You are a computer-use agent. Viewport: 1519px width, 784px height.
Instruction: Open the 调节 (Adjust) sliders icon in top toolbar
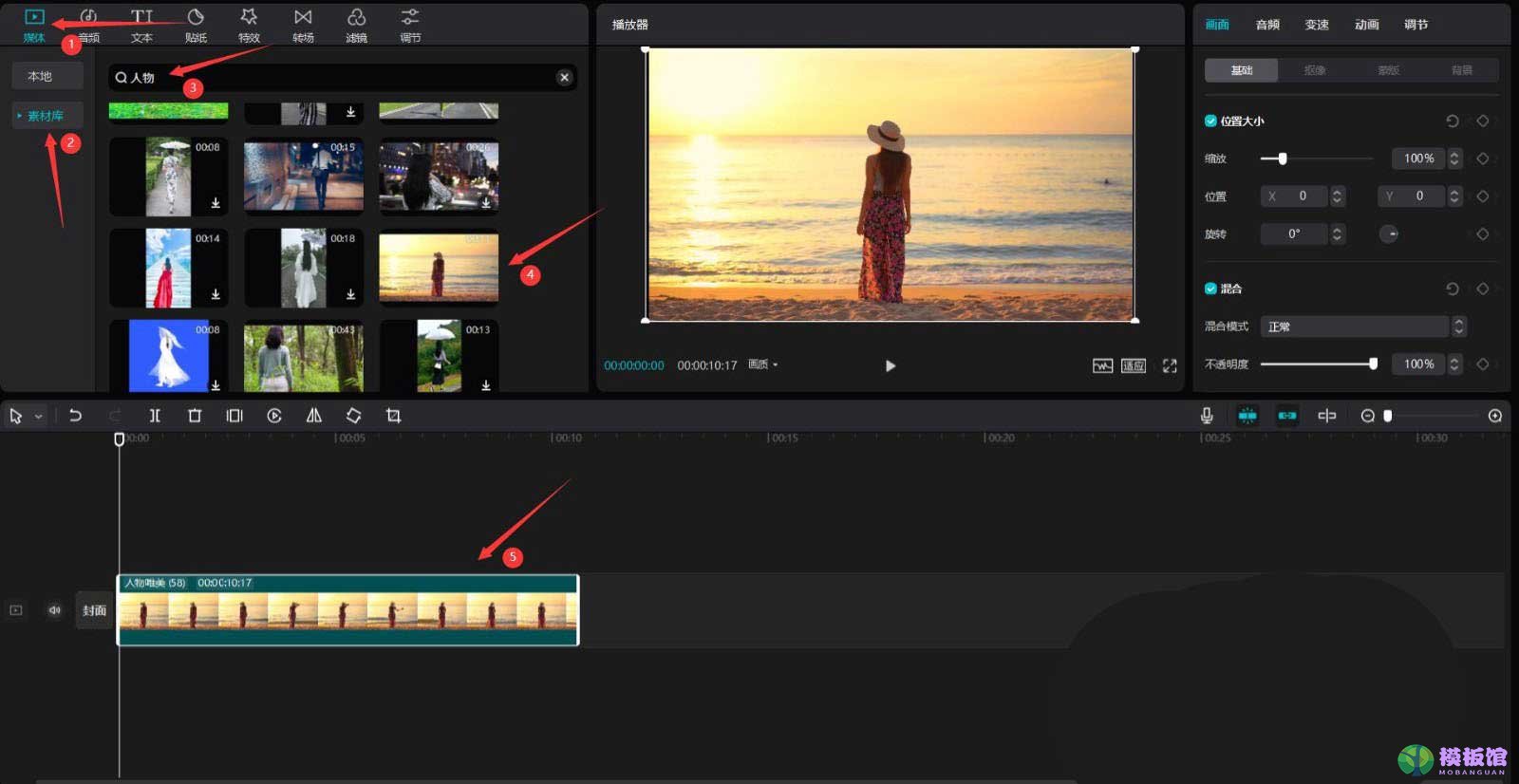tap(410, 17)
